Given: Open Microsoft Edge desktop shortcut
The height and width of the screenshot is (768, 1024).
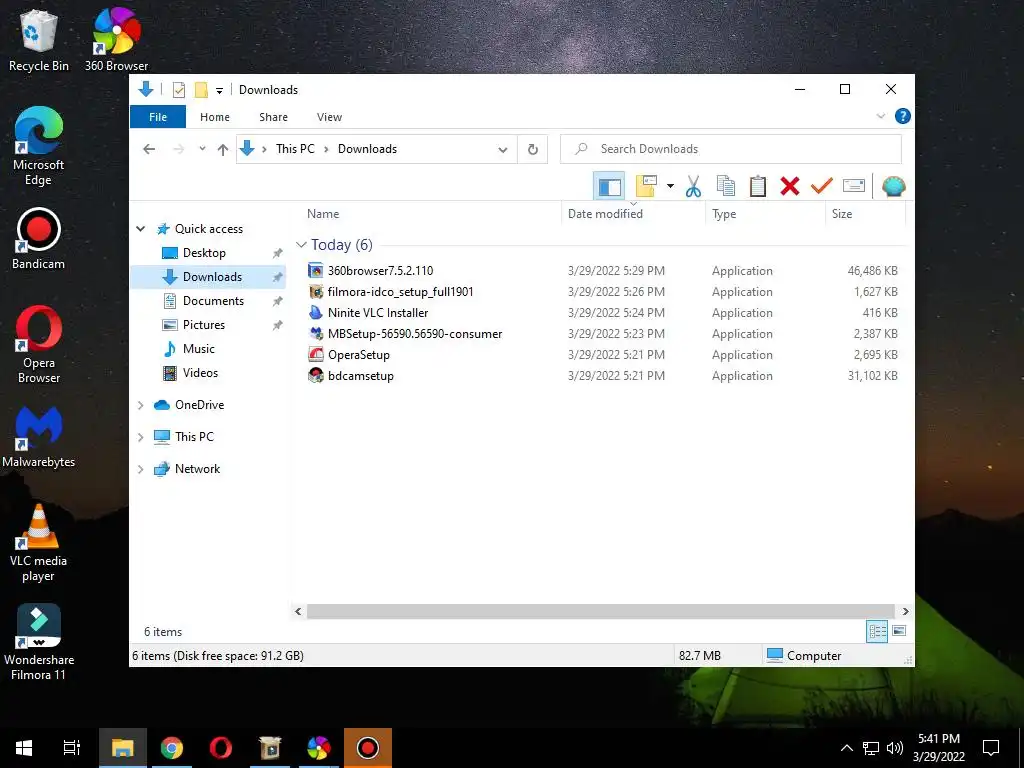Looking at the screenshot, I should point(39,146).
